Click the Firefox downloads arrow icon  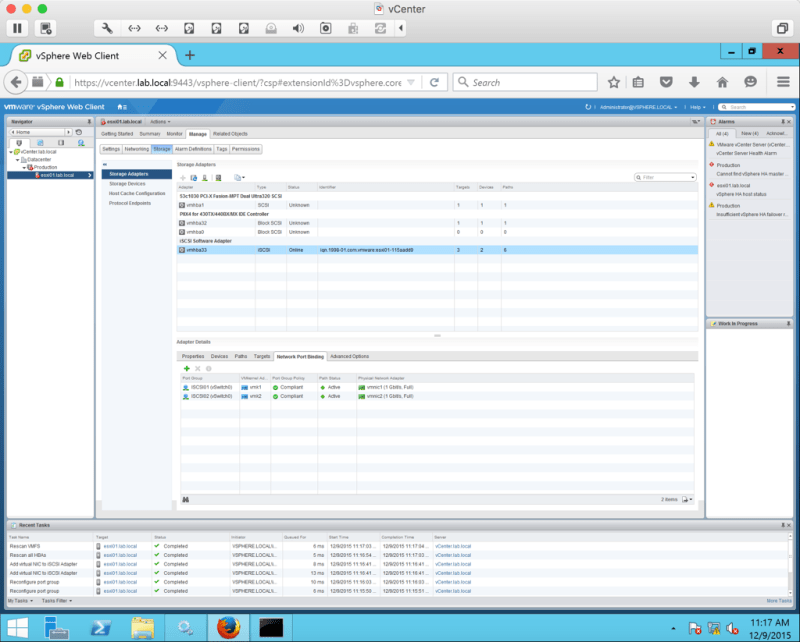693,82
